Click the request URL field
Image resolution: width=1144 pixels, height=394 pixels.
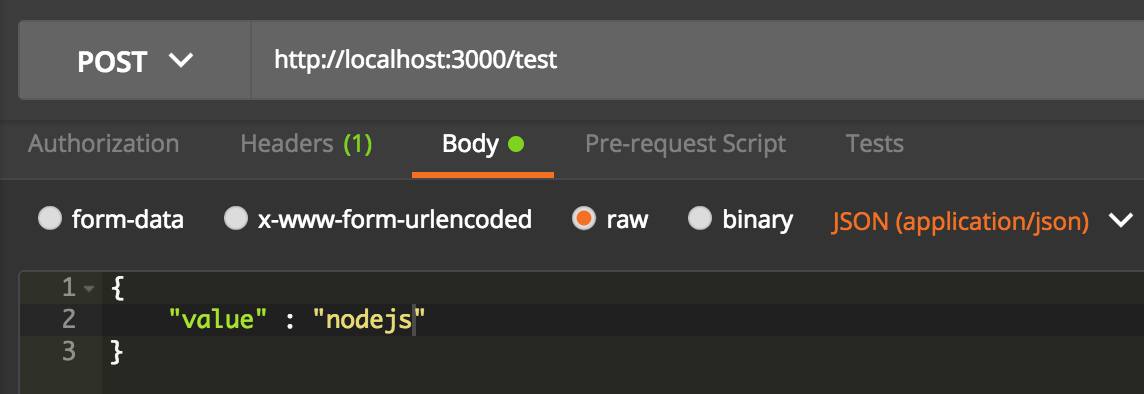click(697, 60)
